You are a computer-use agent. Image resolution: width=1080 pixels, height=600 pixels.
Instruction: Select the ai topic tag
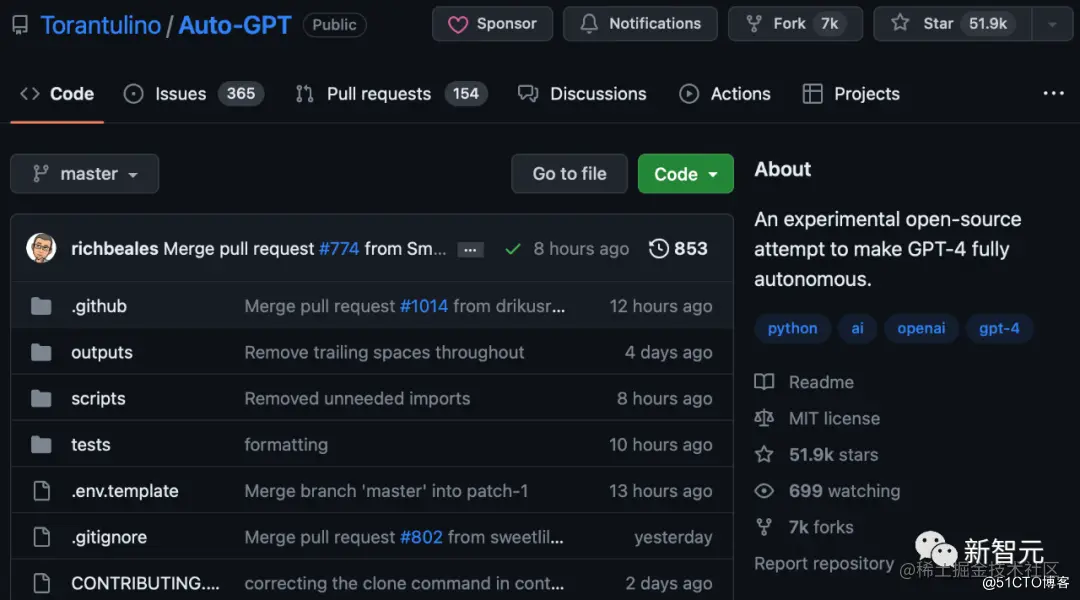pyautogui.click(x=857, y=328)
